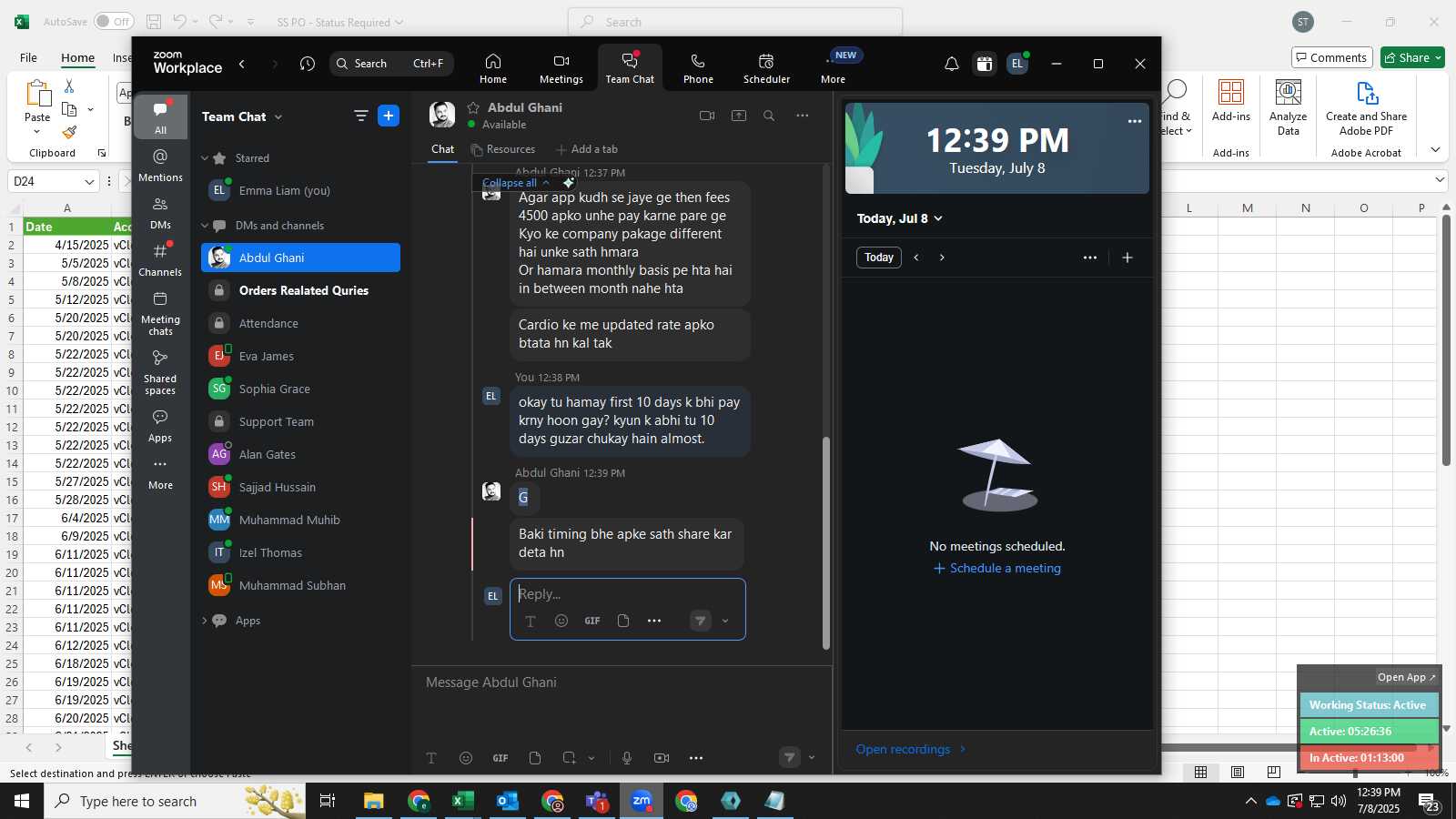Viewport: 1456px width, 819px height.
Task: Click the chat messages scrollbar
Action: [826, 542]
